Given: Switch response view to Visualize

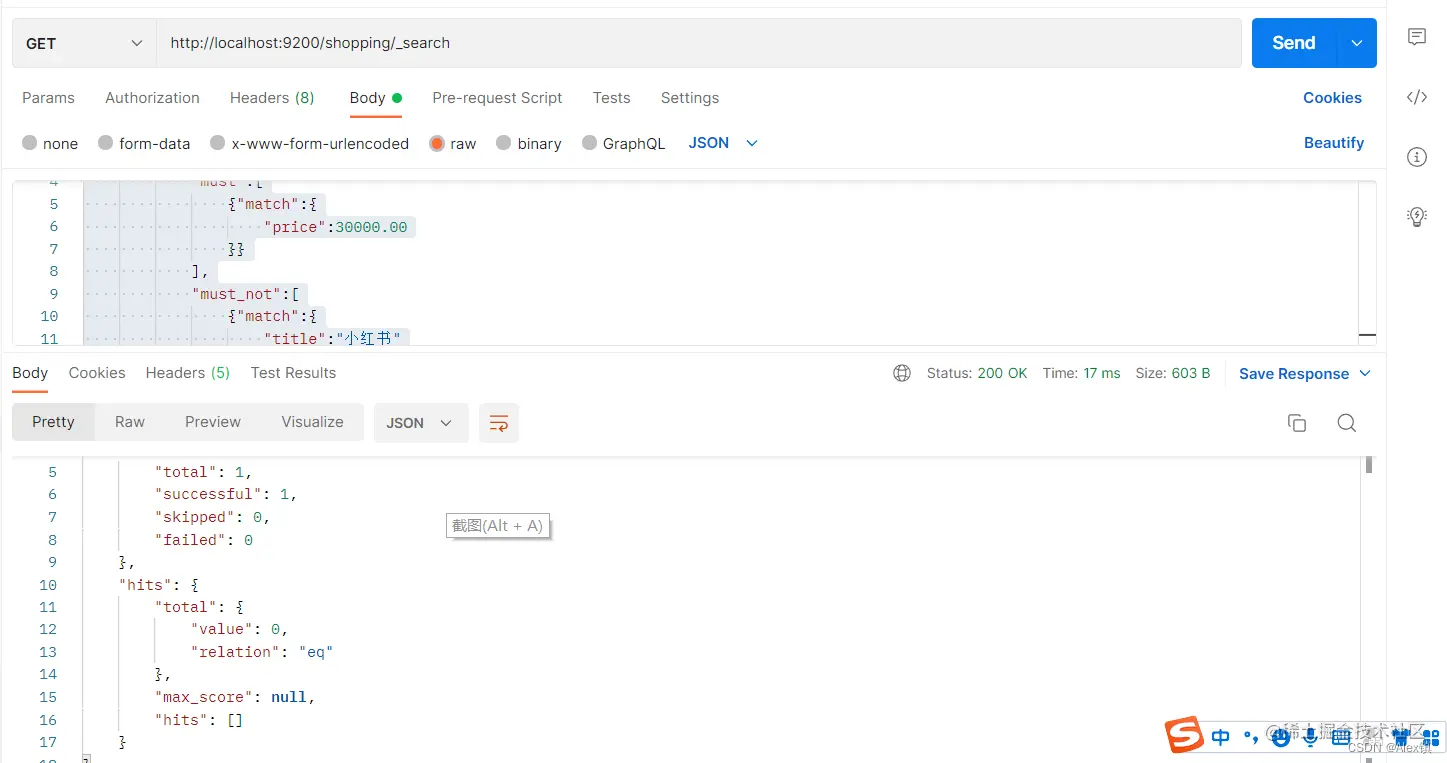Looking at the screenshot, I should click(312, 422).
